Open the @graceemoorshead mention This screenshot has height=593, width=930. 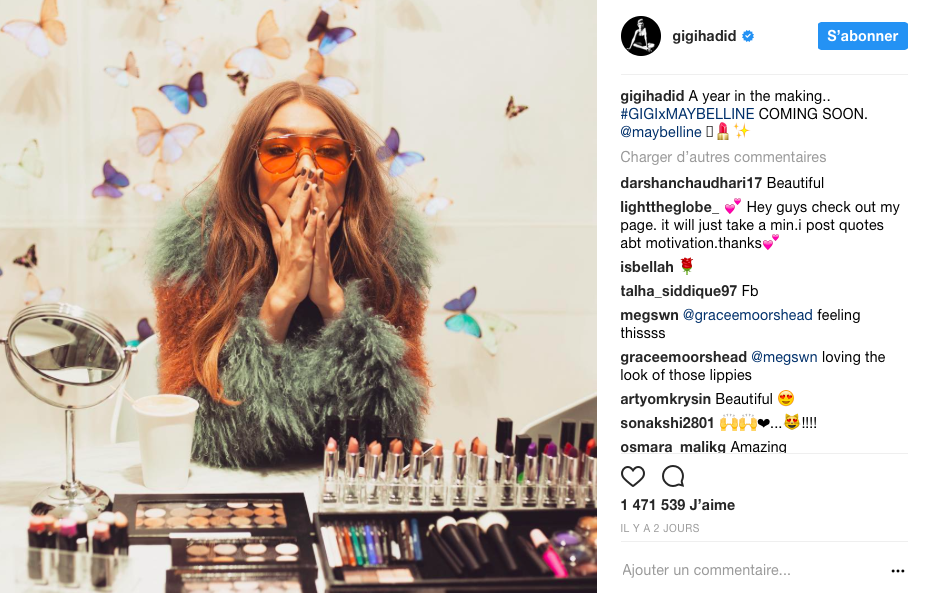click(747, 315)
